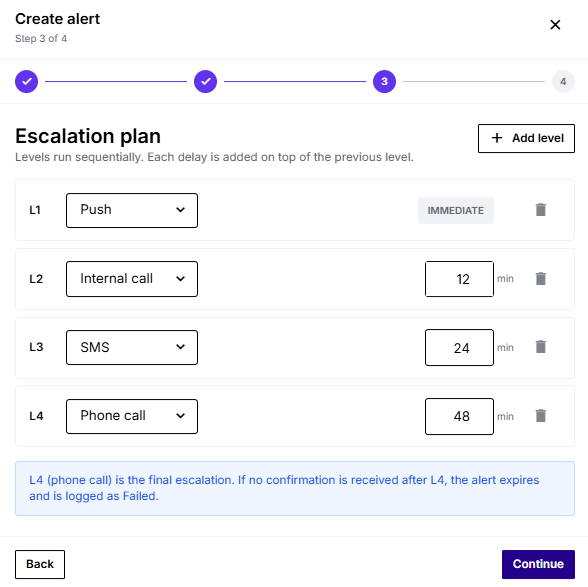Select the current step 3 indicator

click(x=384, y=81)
